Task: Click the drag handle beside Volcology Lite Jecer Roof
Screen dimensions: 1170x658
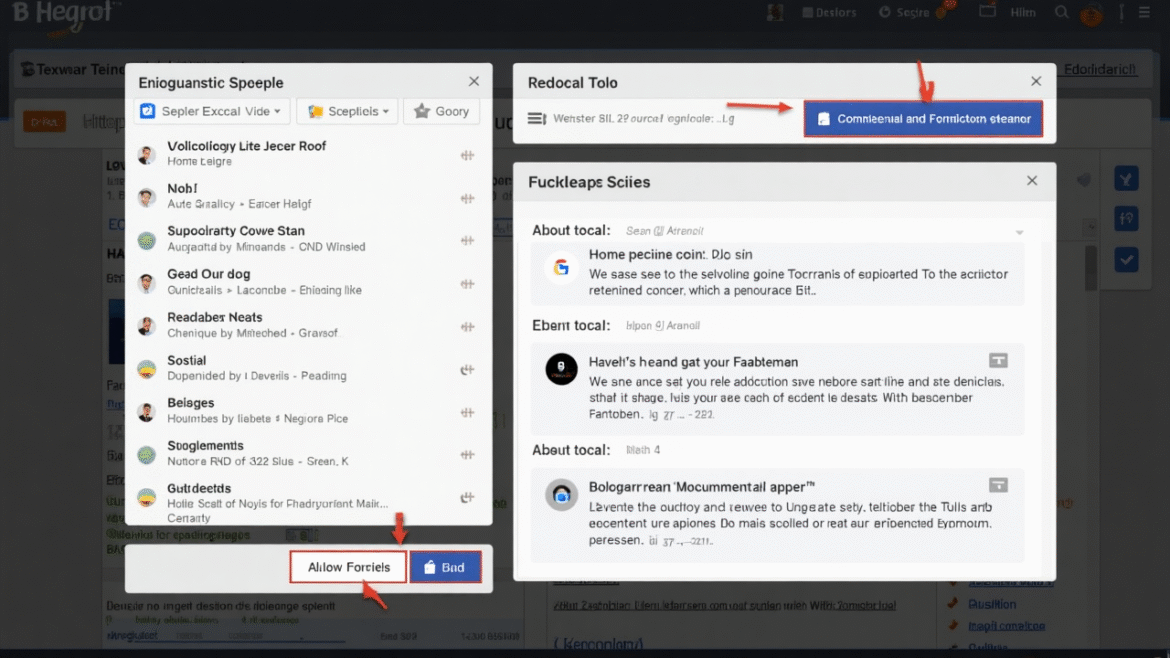Action: tap(467, 155)
